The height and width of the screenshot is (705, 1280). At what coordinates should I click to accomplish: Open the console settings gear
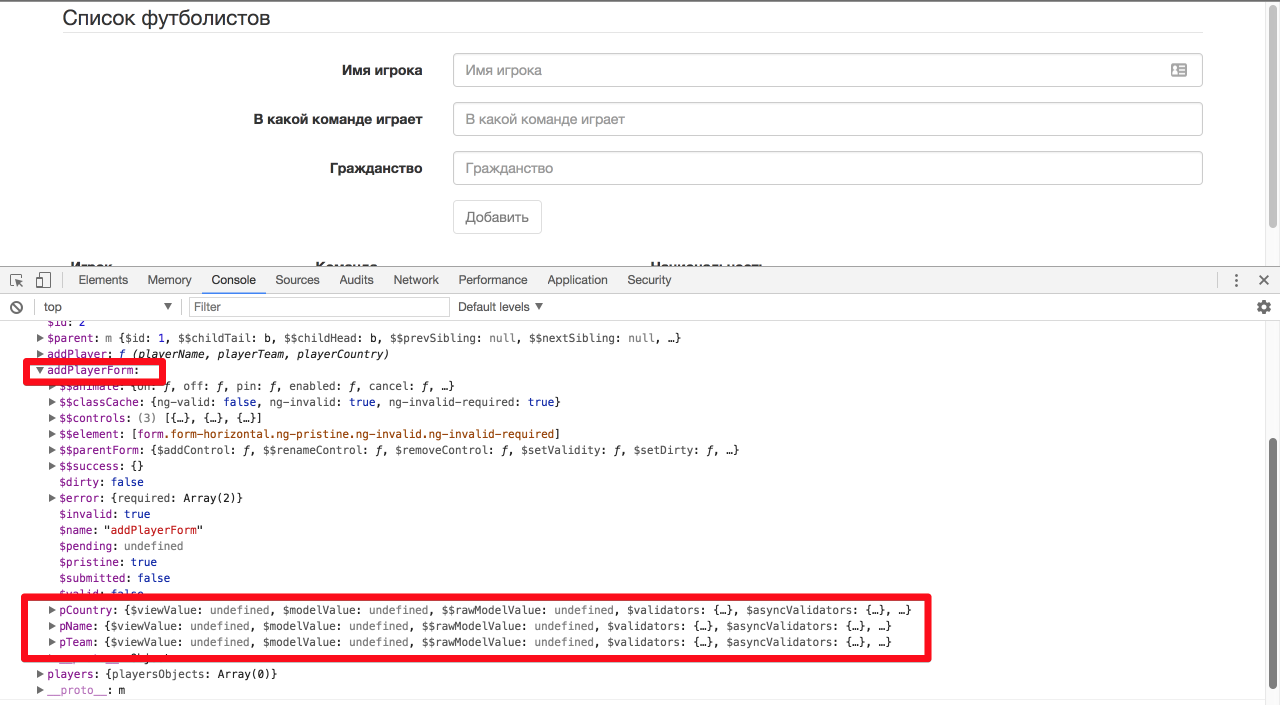pyautogui.click(x=1263, y=307)
